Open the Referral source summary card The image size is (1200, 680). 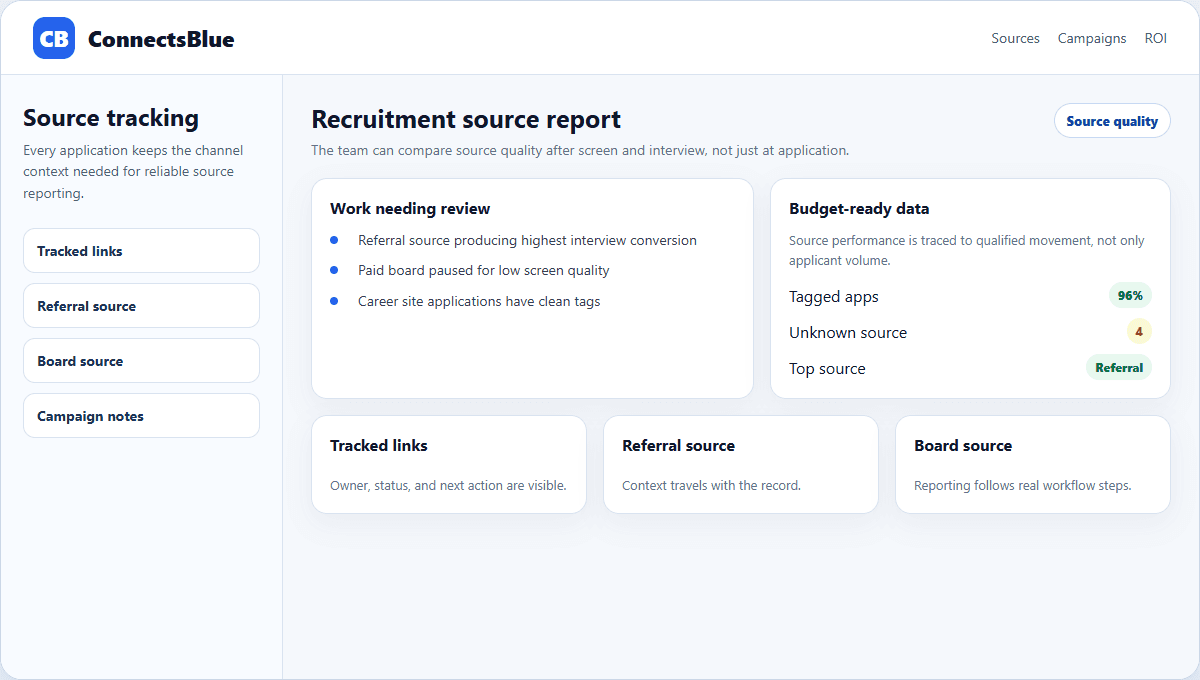(741, 465)
